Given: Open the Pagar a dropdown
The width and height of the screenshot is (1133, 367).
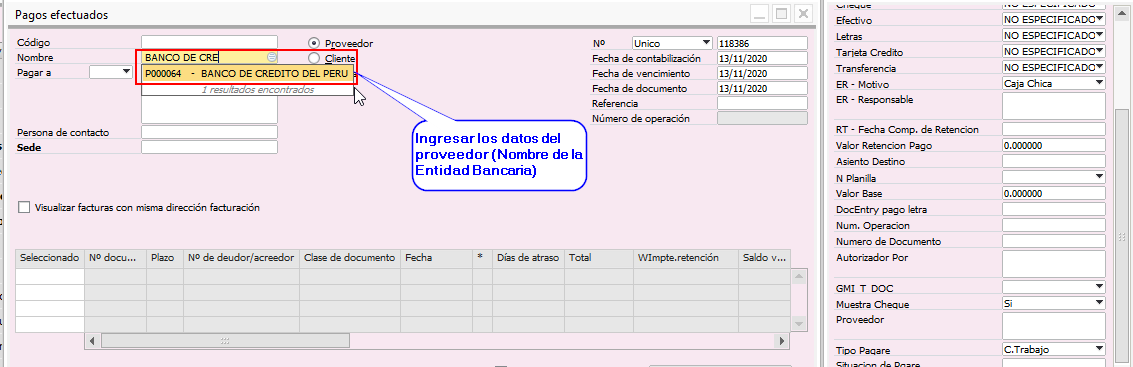Looking at the screenshot, I should [x=126, y=72].
